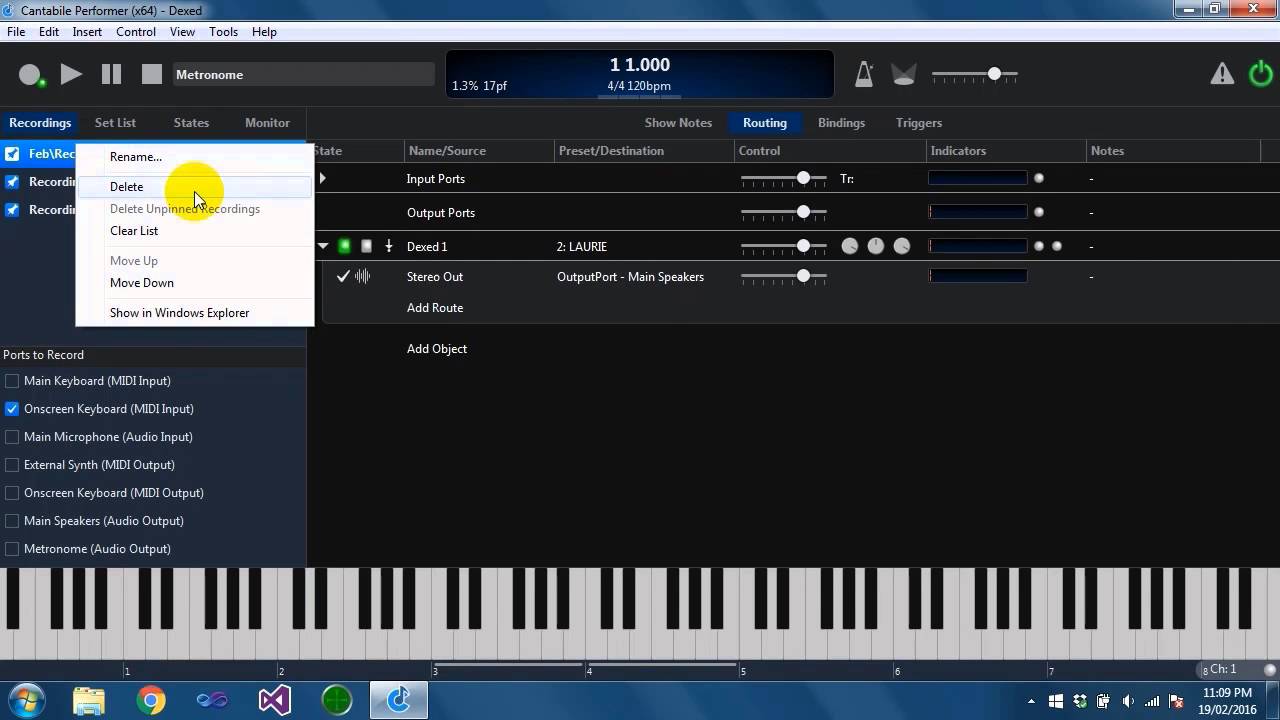This screenshot has height=720, width=1280.
Task: Check External Synth (MIDI Output) port
Action: click(12, 465)
